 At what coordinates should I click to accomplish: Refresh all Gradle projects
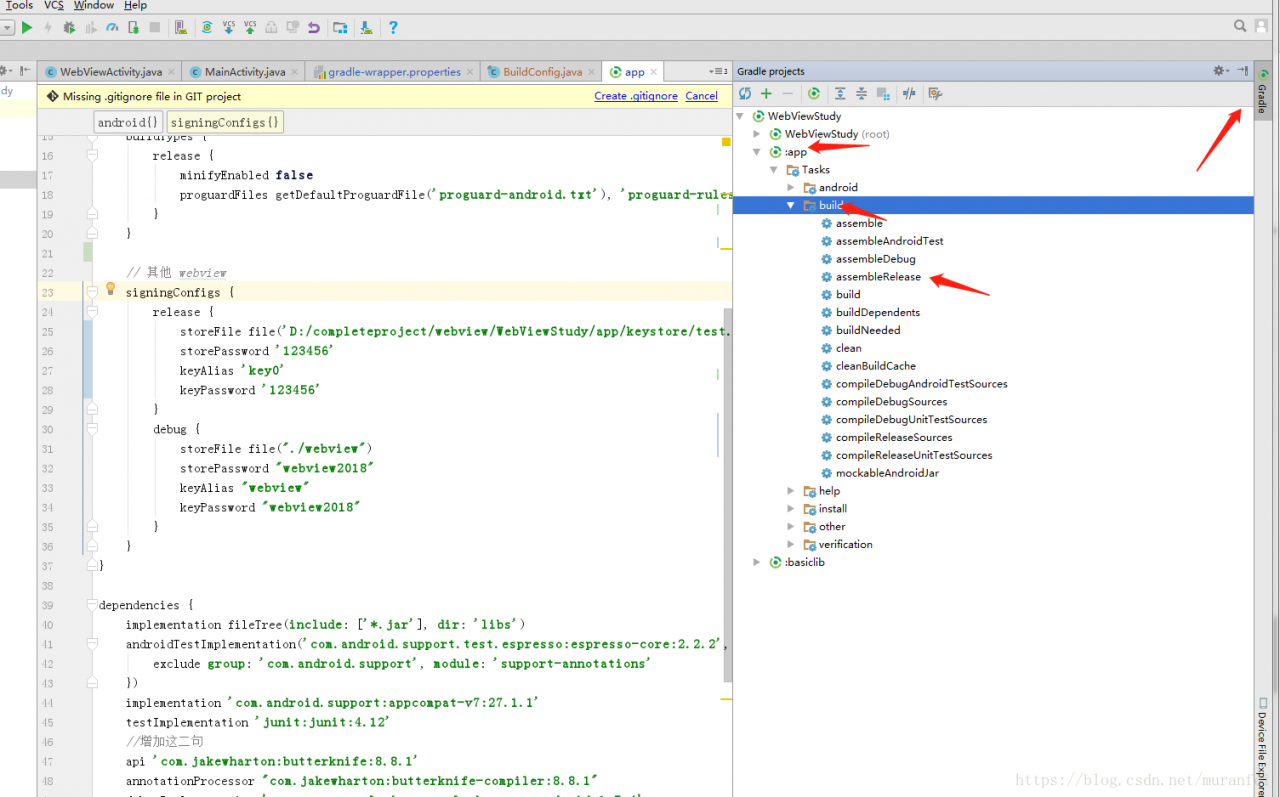pyautogui.click(x=745, y=94)
